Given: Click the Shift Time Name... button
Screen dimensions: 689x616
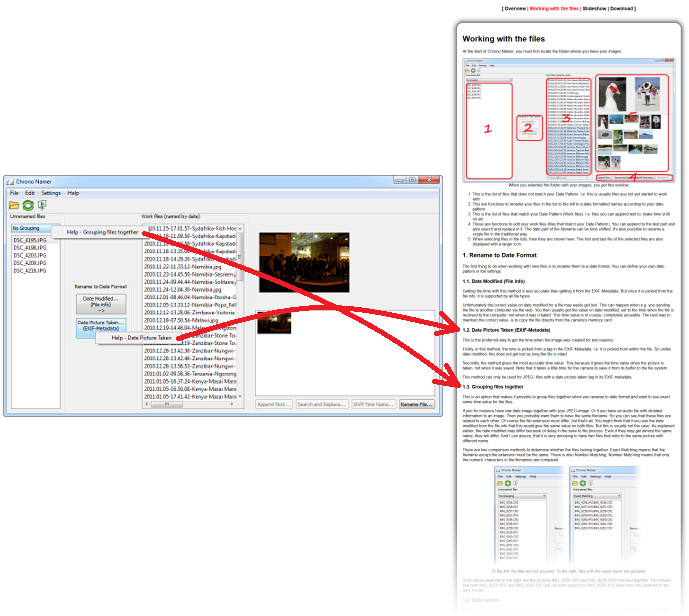Looking at the screenshot, I should [374, 404].
